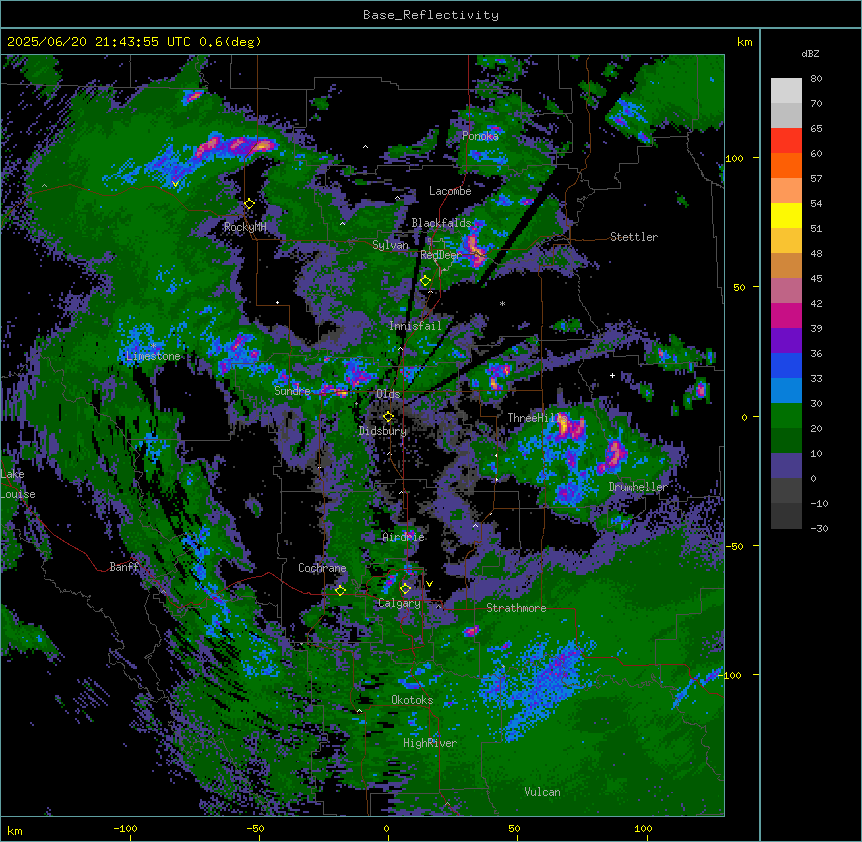Click the Sundre town label

click(x=292, y=391)
